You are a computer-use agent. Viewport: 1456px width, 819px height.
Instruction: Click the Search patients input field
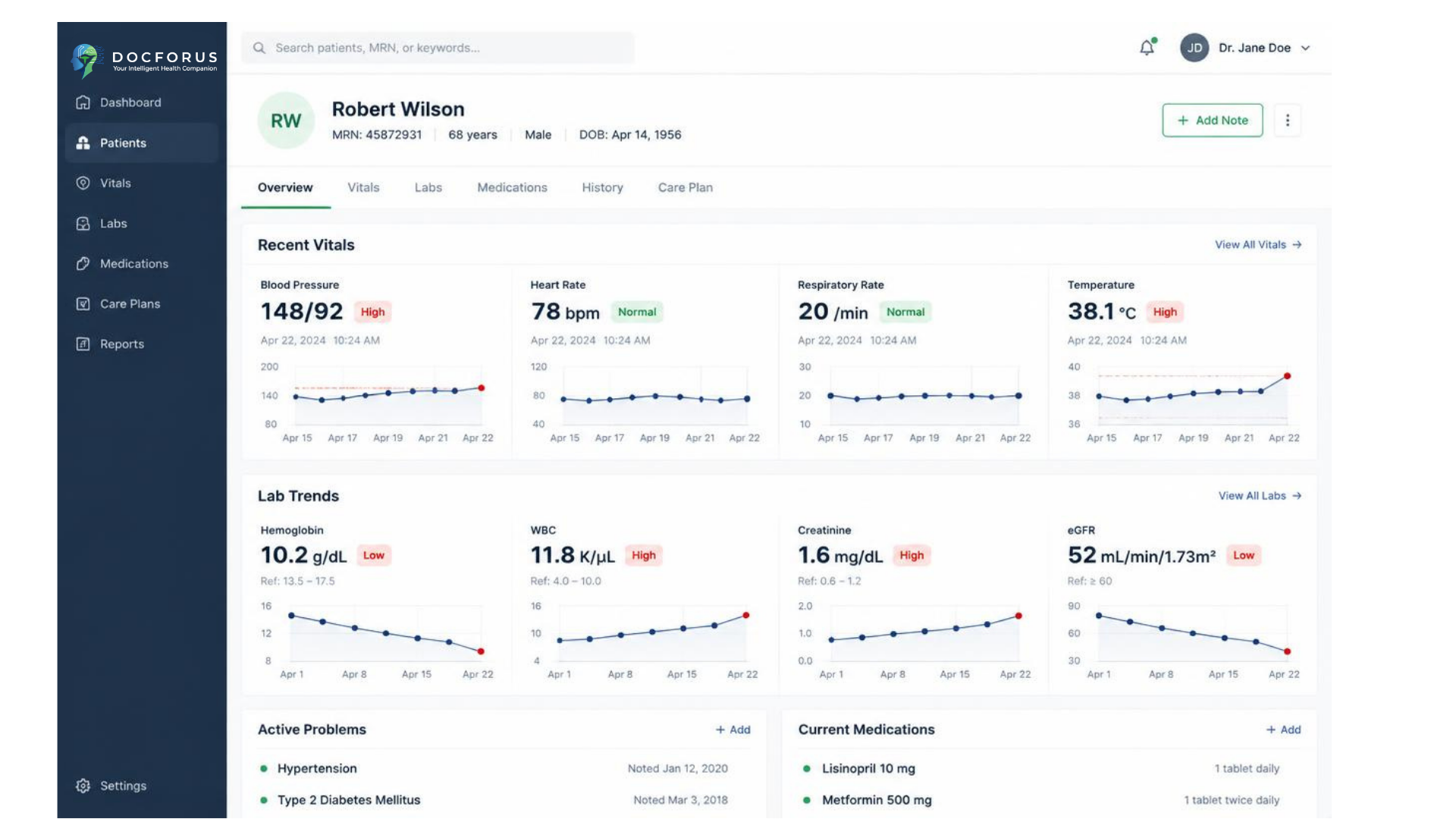(x=438, y=48)
